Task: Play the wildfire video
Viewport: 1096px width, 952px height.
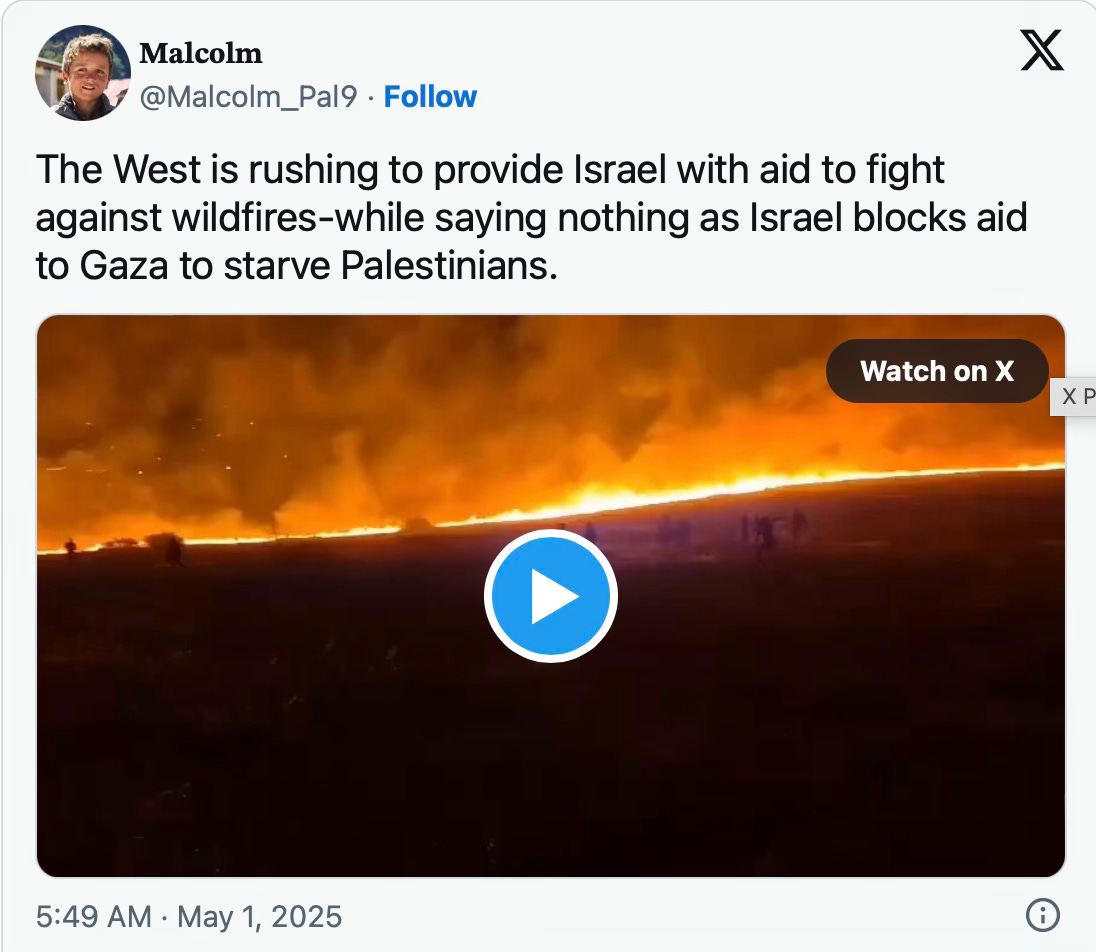Action: (551, 596)
